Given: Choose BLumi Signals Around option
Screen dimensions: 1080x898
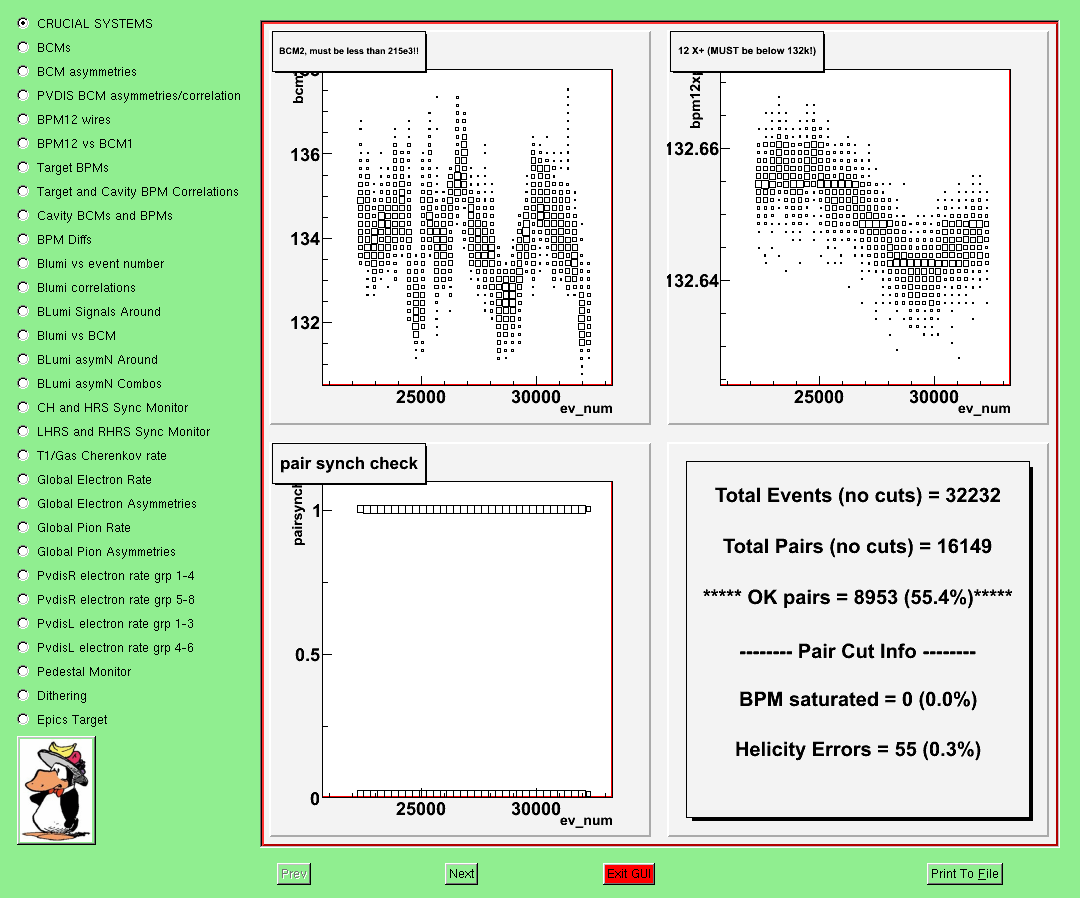Looking at the screenshot, I should [x=23, y=311].
